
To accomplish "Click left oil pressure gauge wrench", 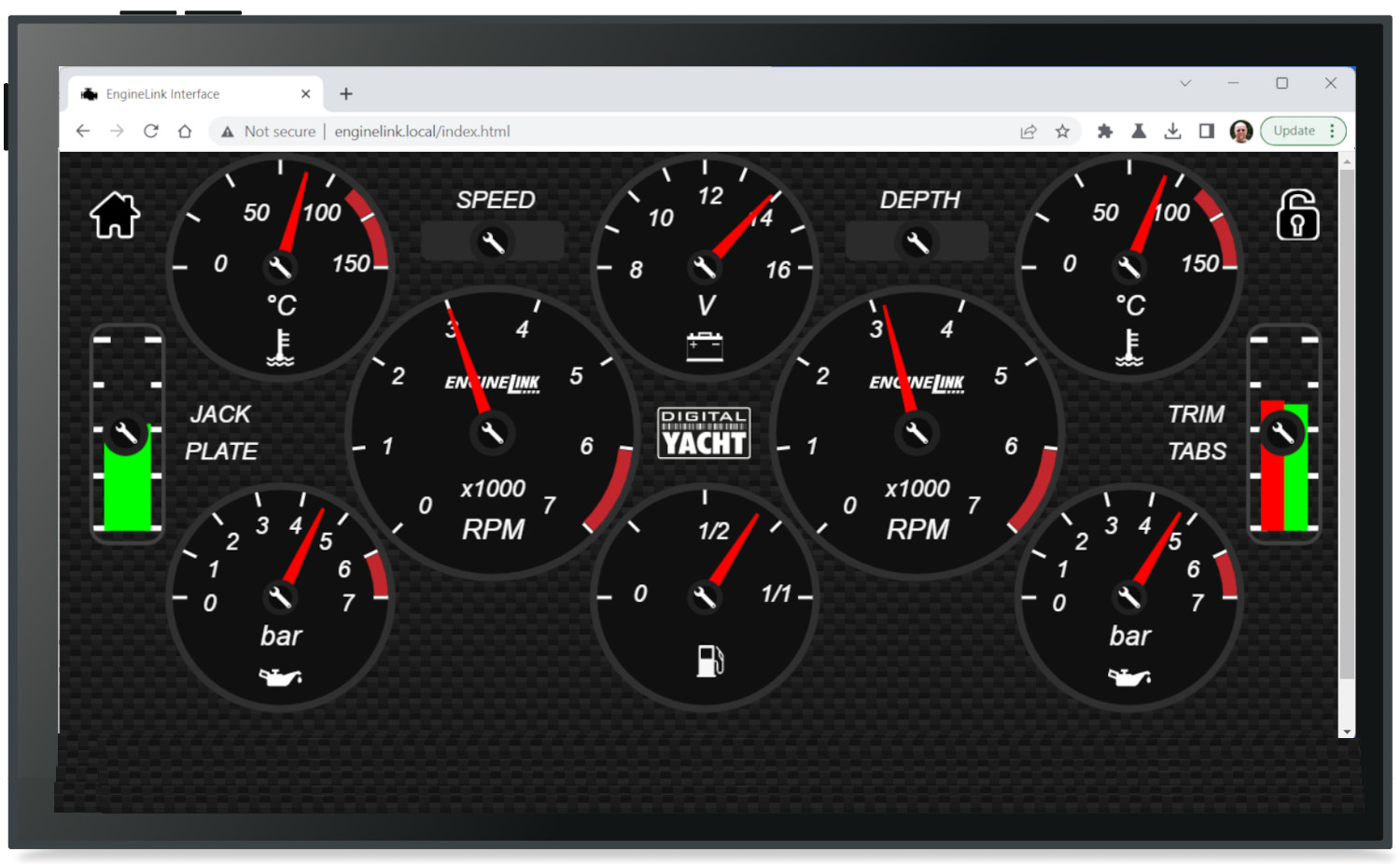I will pyautogui.click(x=280, y=596).
